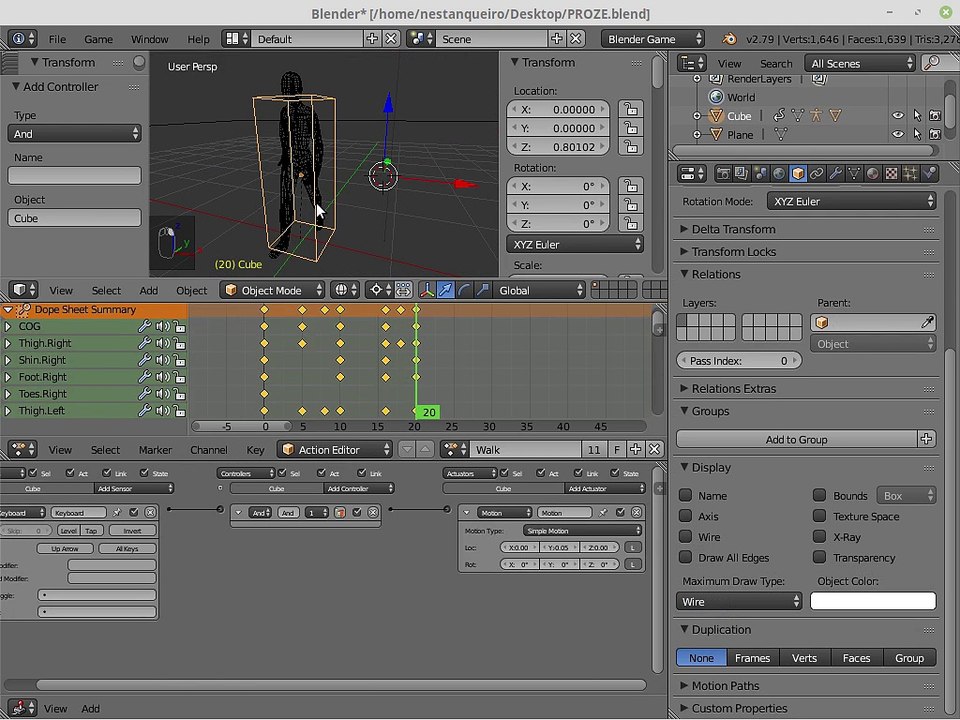Viewport: 960px width, 720px height.
Task: Open the Object properties tab cube icon
Action: tap(797, 174)
